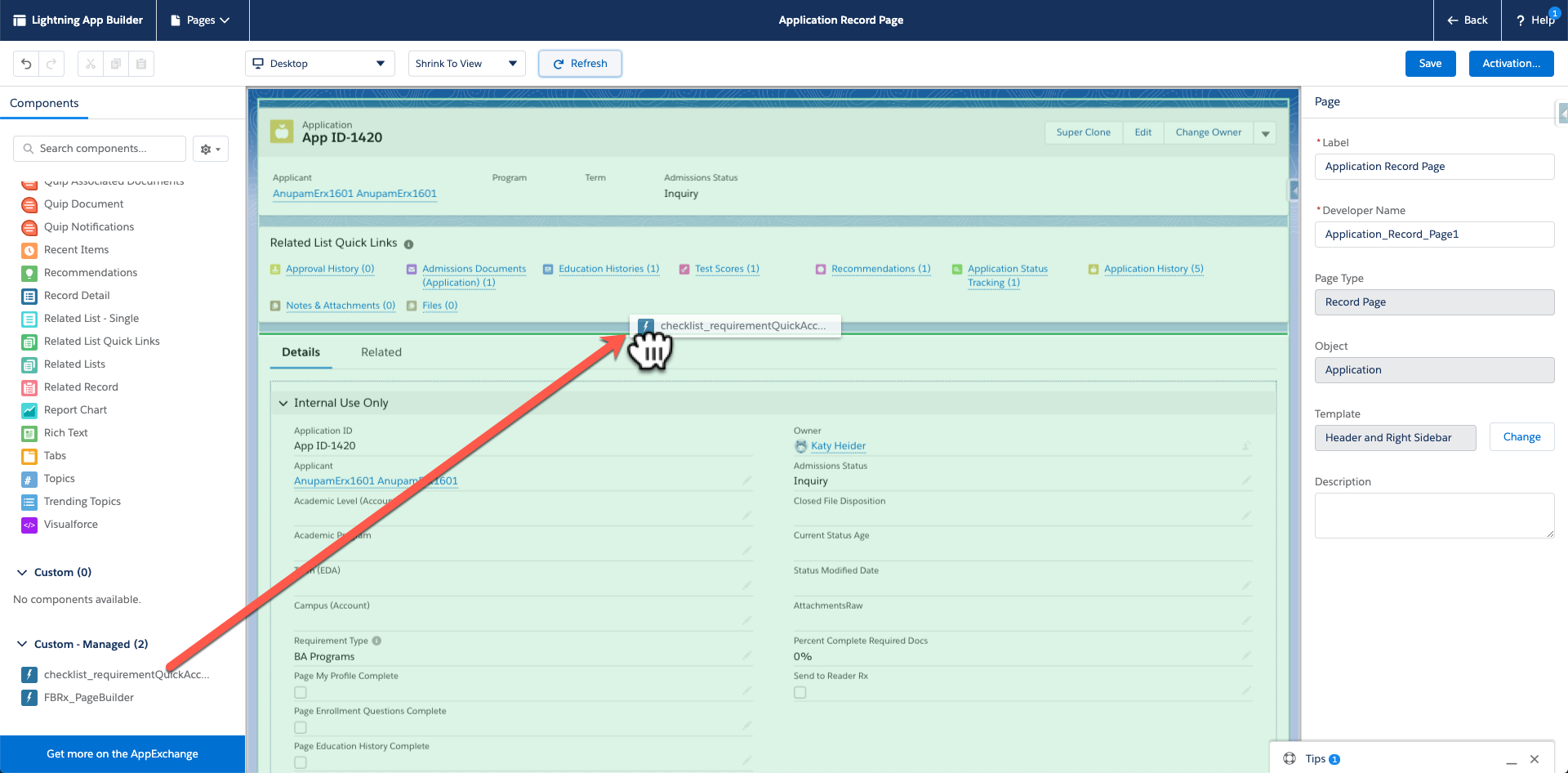Select the Visualforce component icon

coord(29,525)
